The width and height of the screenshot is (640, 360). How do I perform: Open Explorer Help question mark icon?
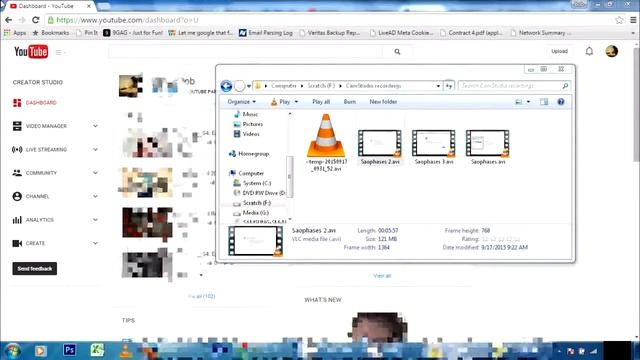(561, 102)
